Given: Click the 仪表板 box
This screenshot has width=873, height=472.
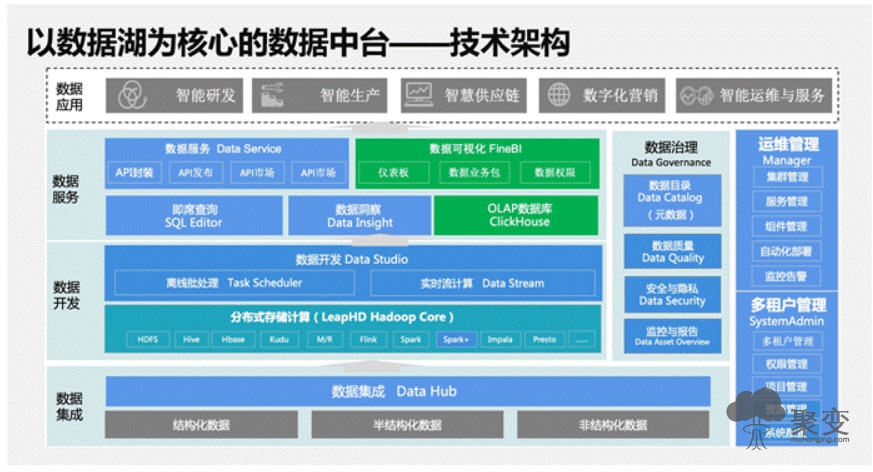Looking at the screenshot, I should tap(394, 173).
